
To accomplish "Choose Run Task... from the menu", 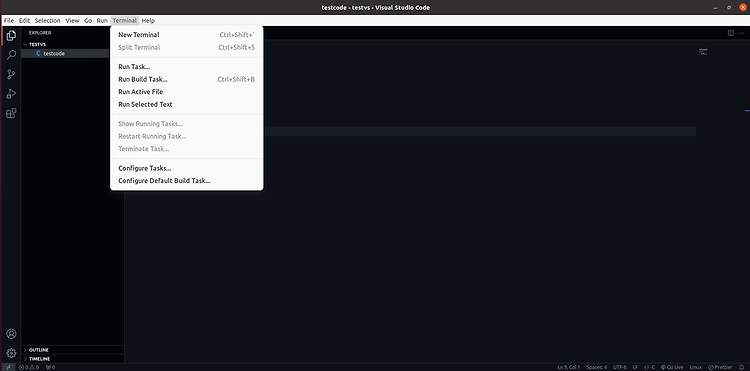I will [187, 66].
